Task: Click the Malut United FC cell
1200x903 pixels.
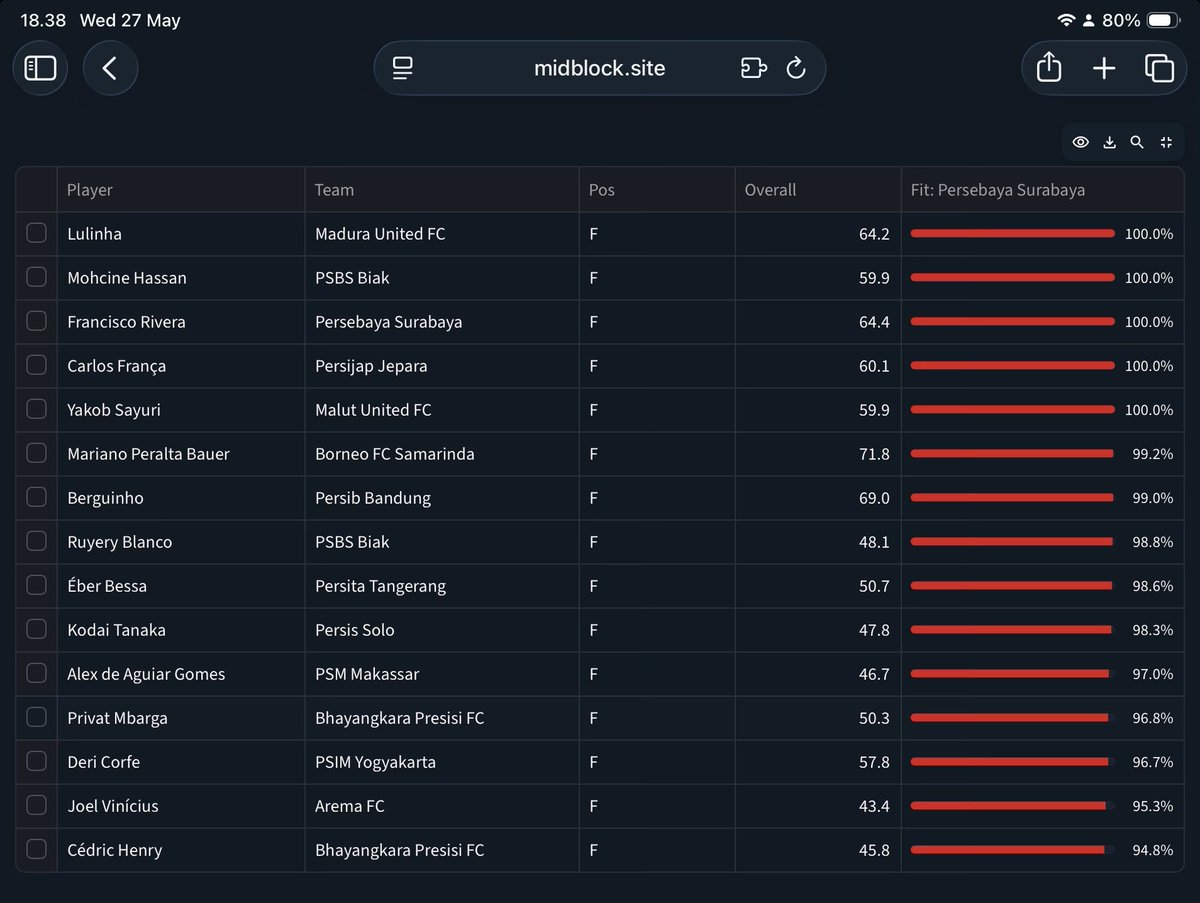Action: (x=442, y=410)
